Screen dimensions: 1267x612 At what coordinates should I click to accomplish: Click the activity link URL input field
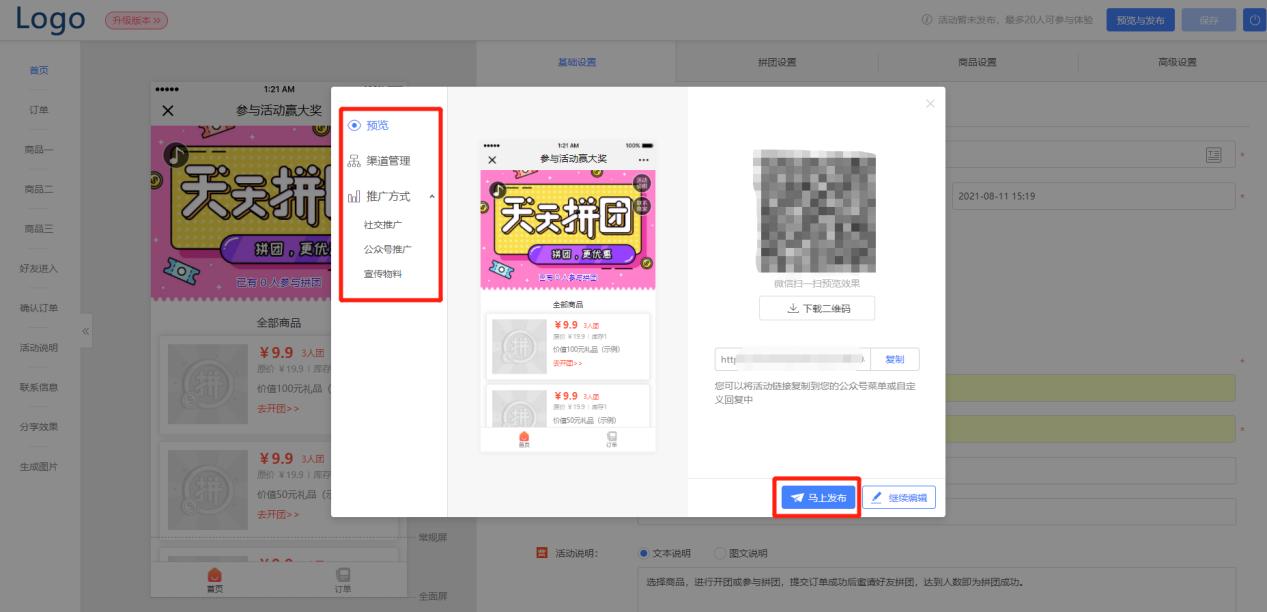tap(790, 359)
